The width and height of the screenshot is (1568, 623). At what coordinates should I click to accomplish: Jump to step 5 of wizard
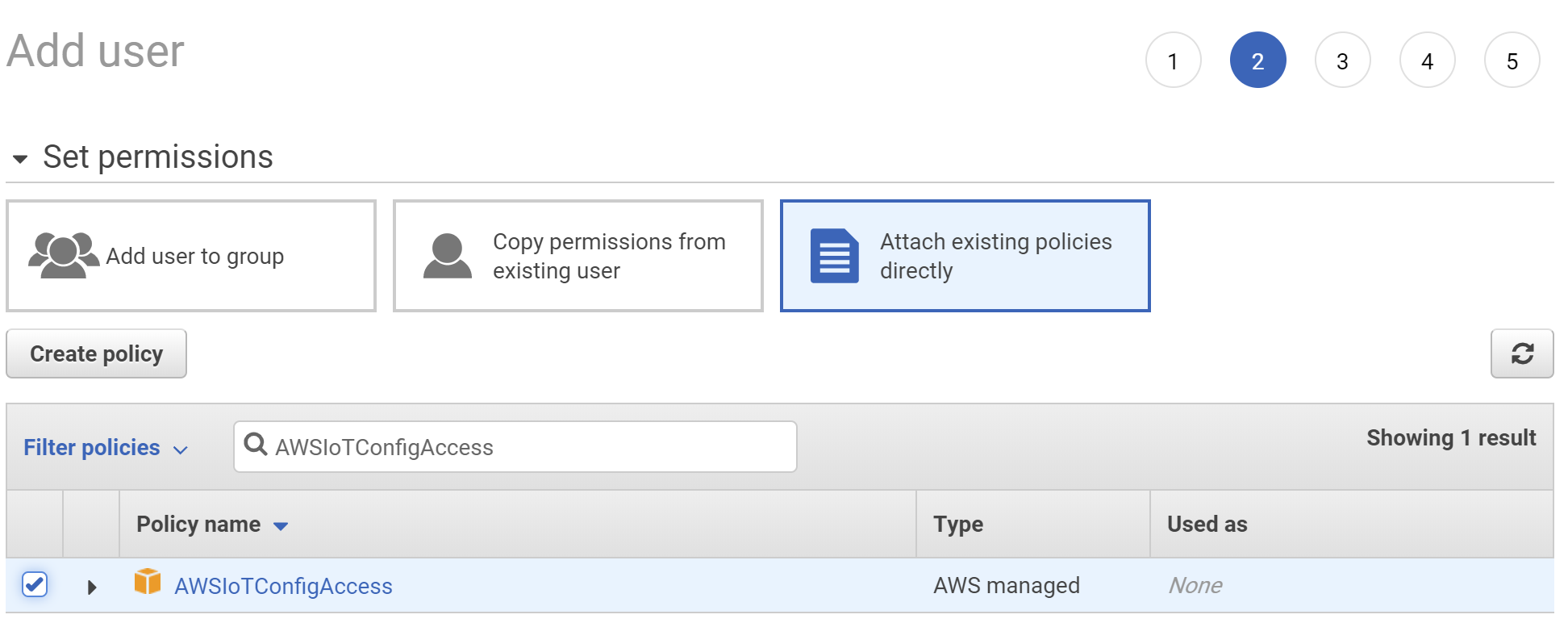pos(1512,61)
